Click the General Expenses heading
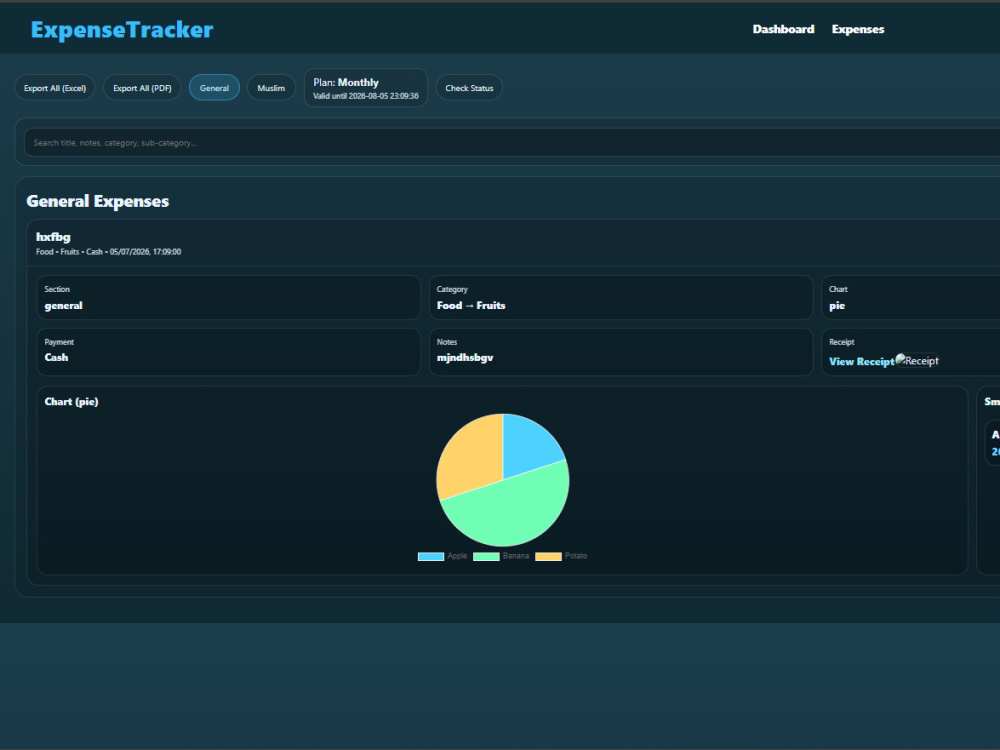The image size is (1000, 750). (98, 202)
